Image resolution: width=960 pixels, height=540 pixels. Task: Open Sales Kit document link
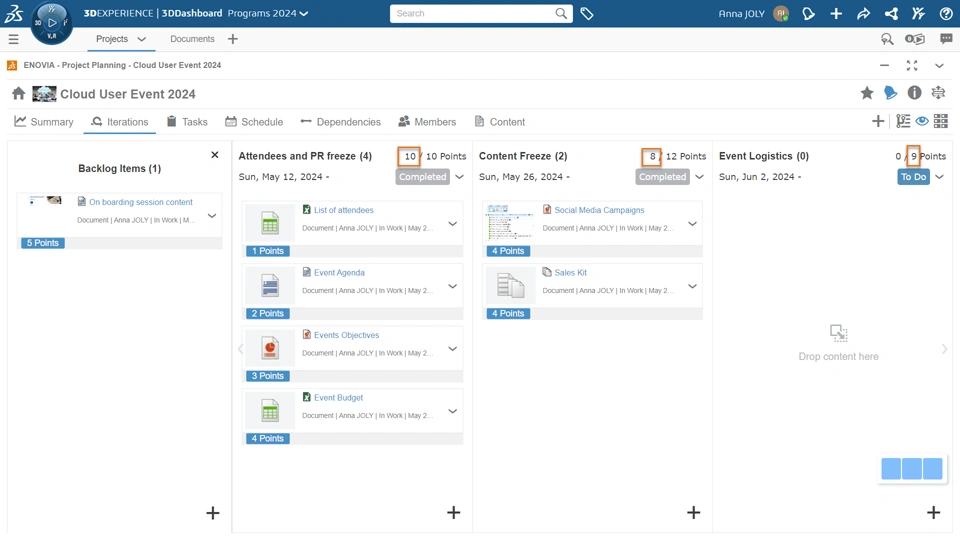(x=571, y=272)
